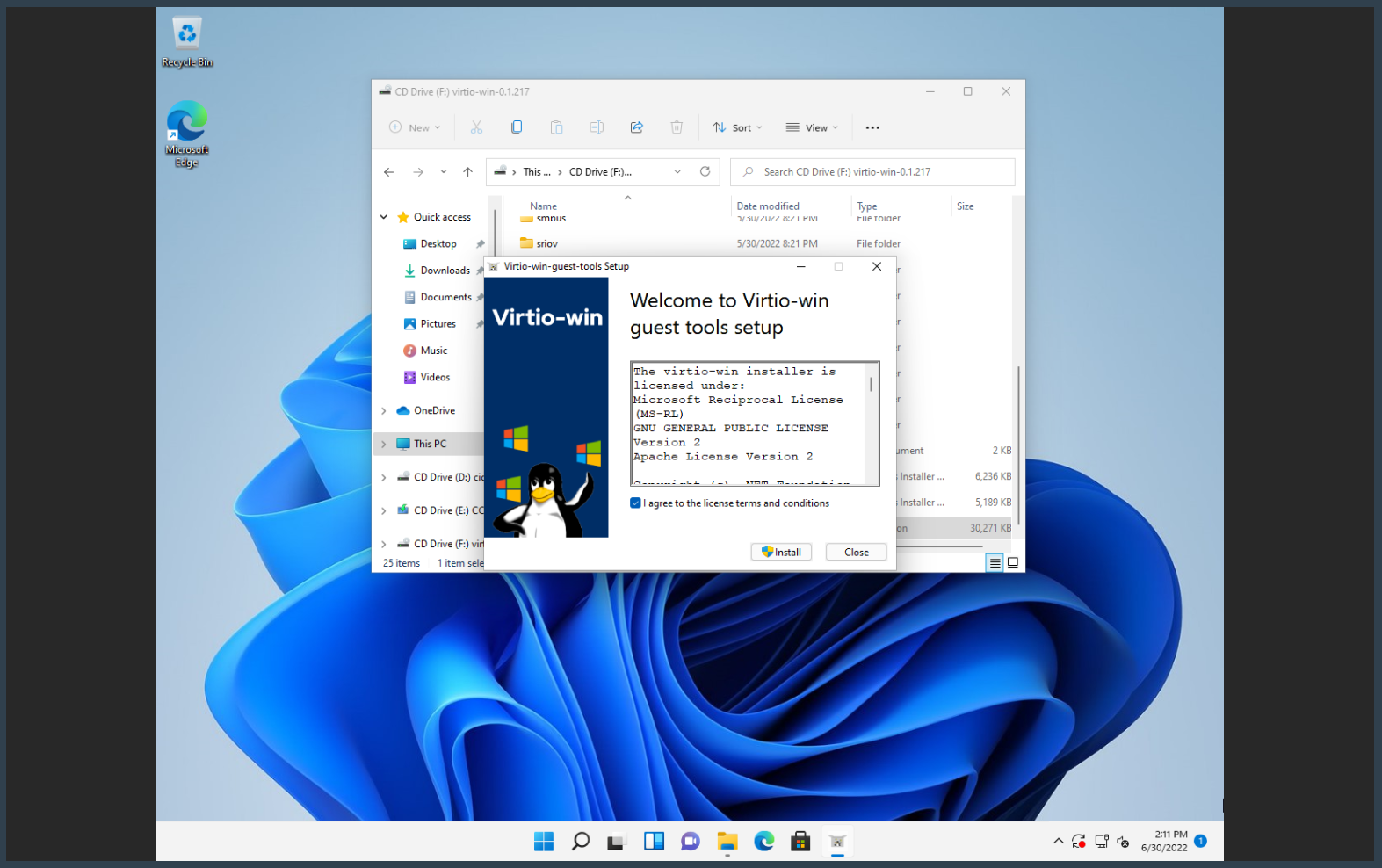Sort by the Name column header
The width and height of the screenshot is (1382, 868).
tap(543, 206)
